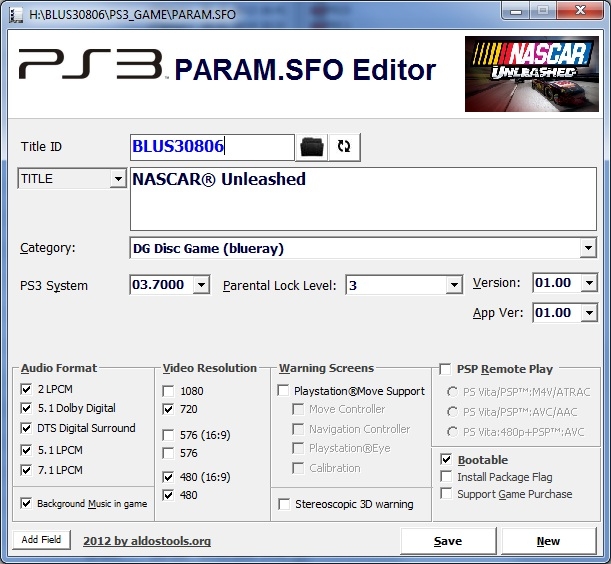Open the TITLE field selector dropdown
This screenshot has width=611, height=564.
click(118, 179)
